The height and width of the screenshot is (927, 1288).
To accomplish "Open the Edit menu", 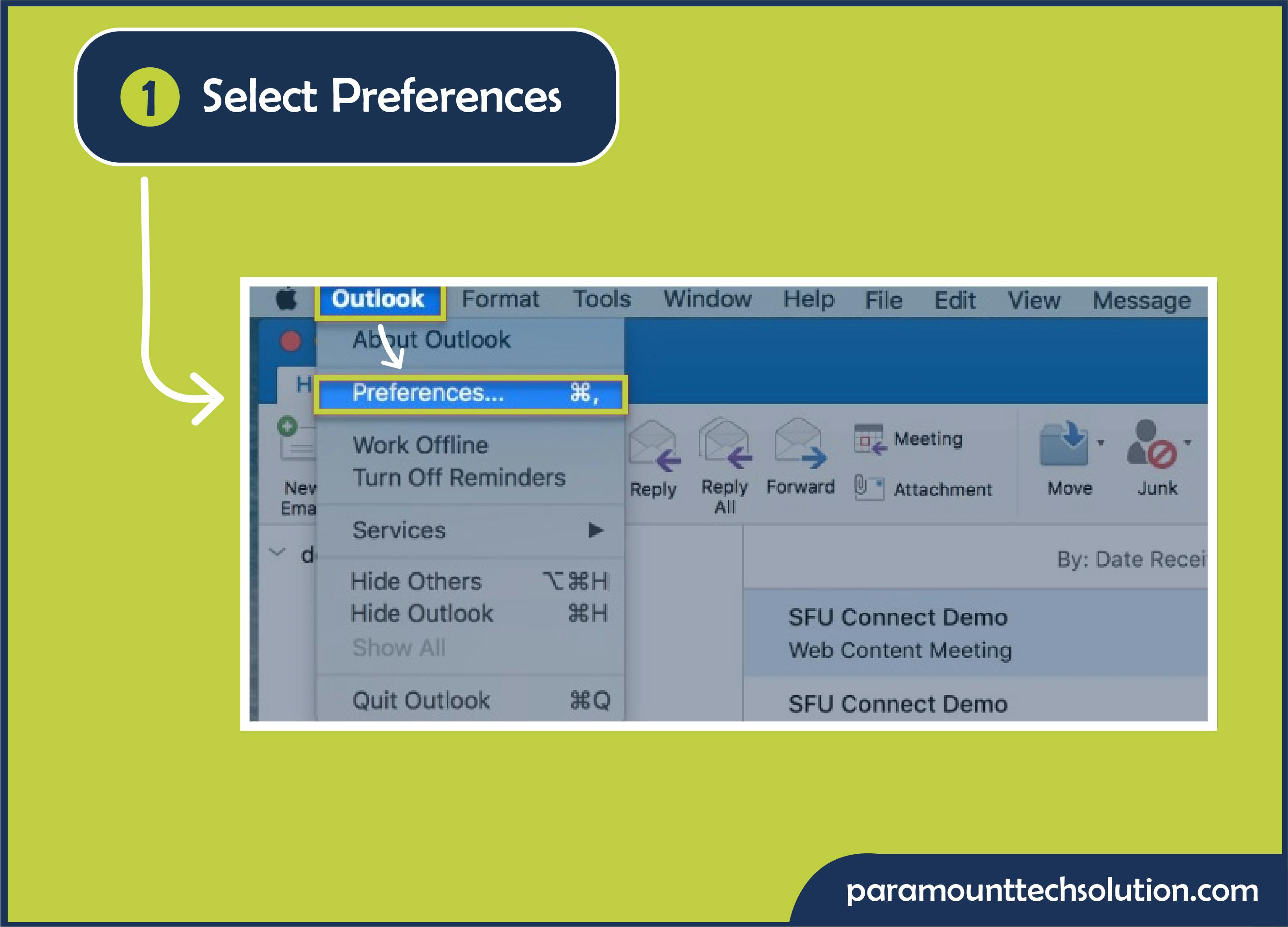I will [955, 301].
